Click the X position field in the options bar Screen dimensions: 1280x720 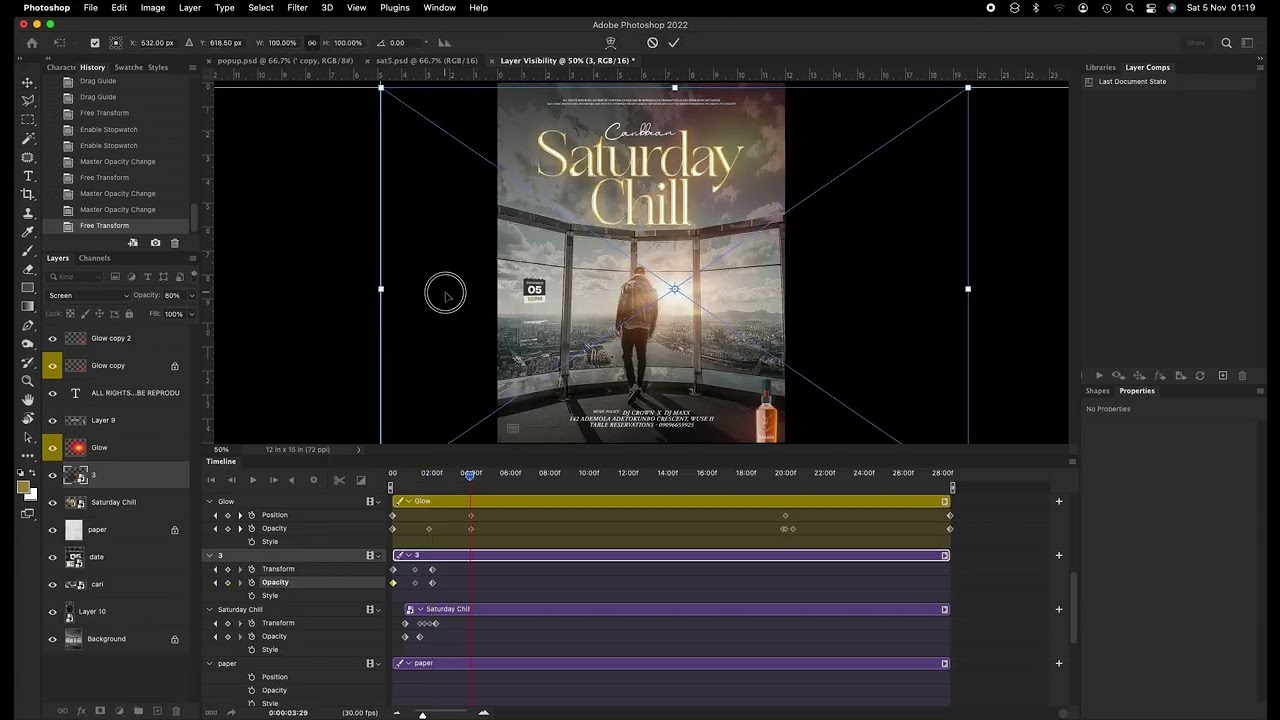[158, 43]
